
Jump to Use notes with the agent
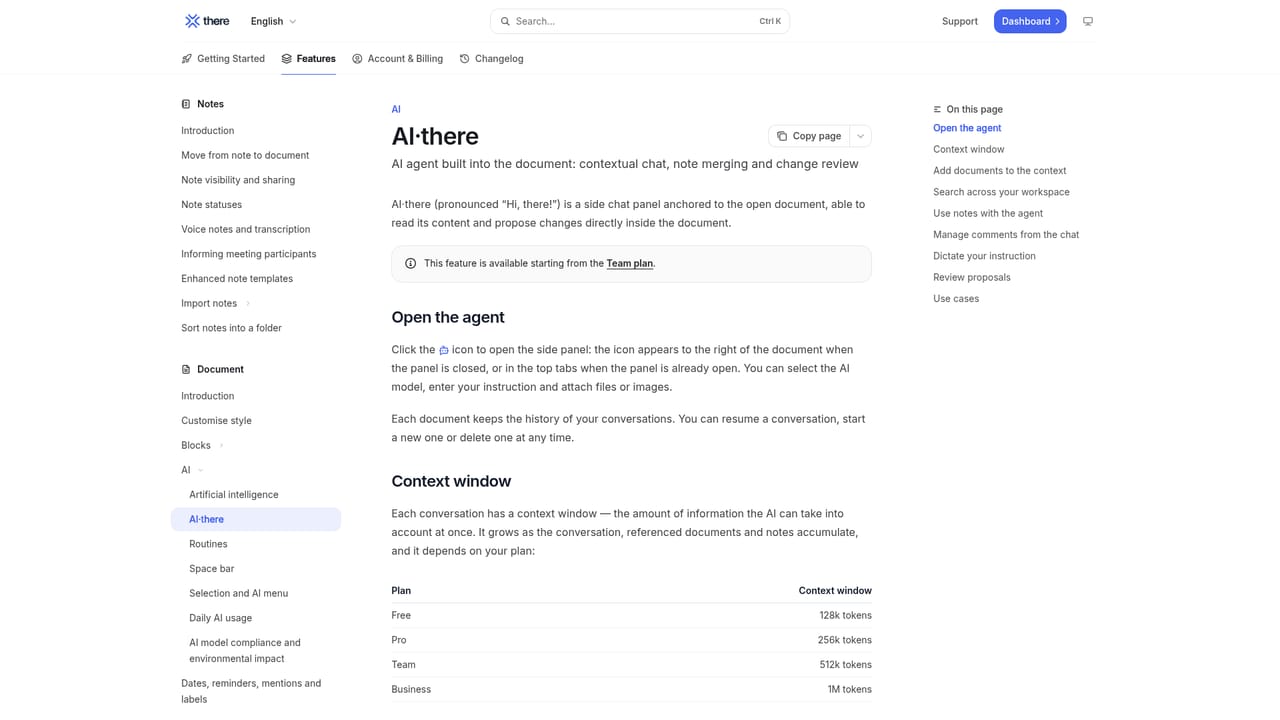tap(988, 214)
